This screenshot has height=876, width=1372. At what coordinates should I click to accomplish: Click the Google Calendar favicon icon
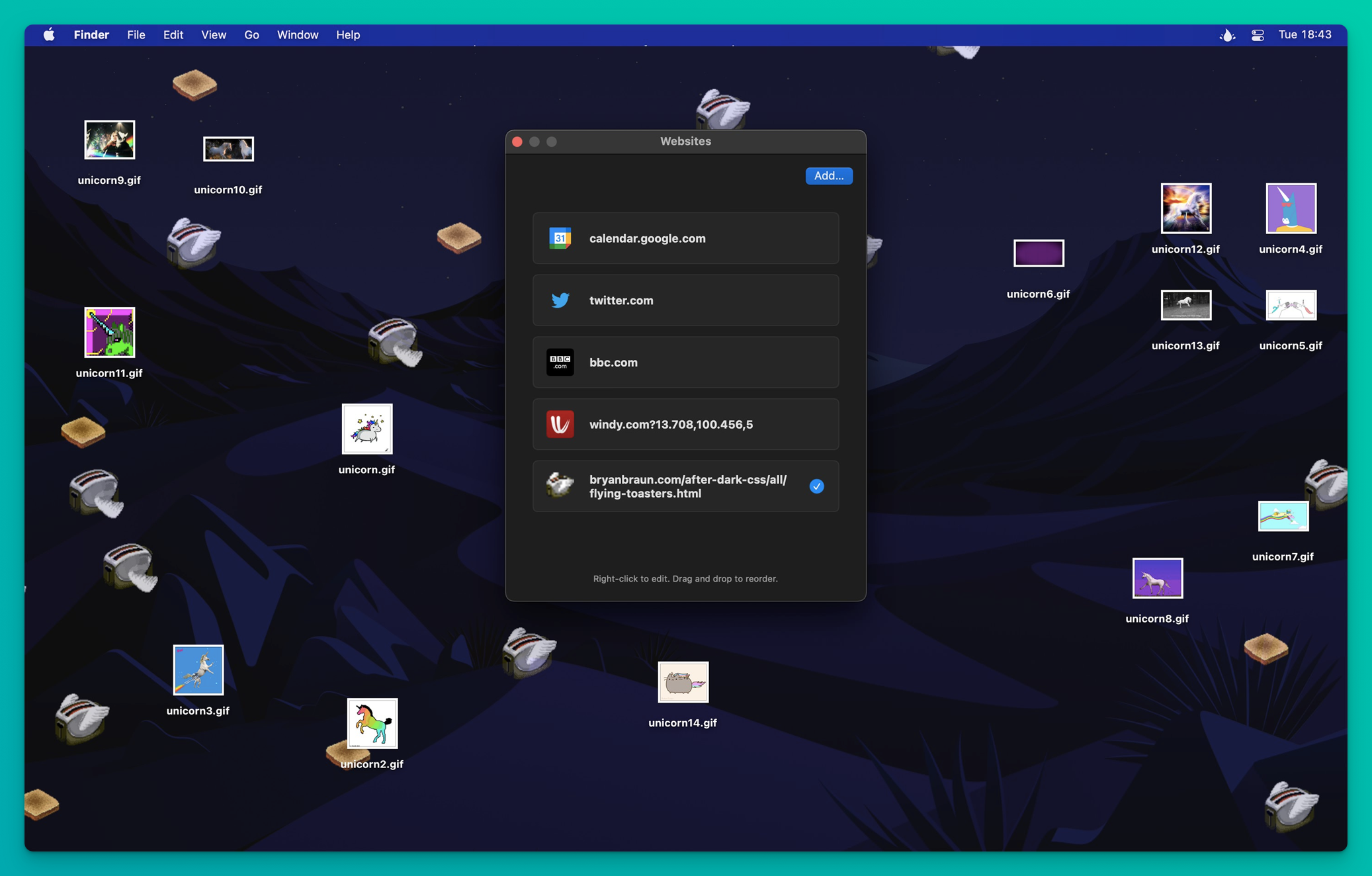560,238
